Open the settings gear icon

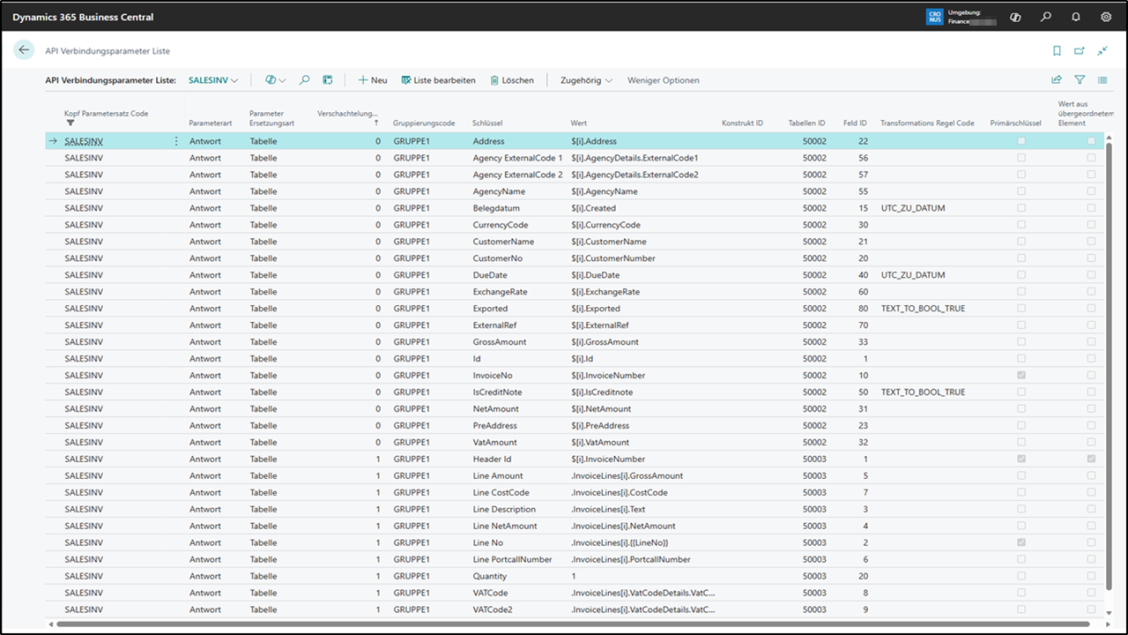pos(1106,17)
